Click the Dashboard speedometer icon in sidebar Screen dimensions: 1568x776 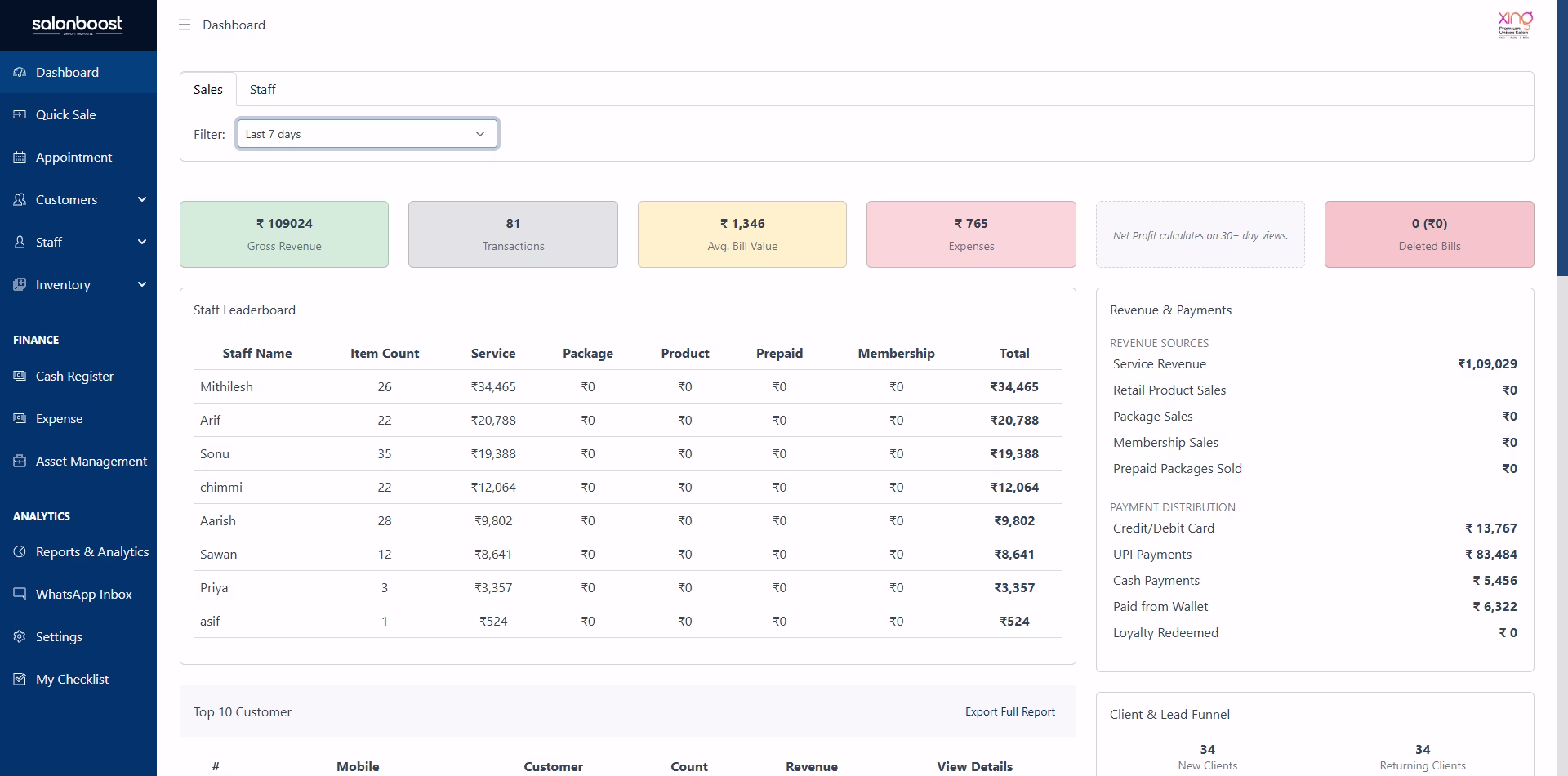tap(20, 72)
